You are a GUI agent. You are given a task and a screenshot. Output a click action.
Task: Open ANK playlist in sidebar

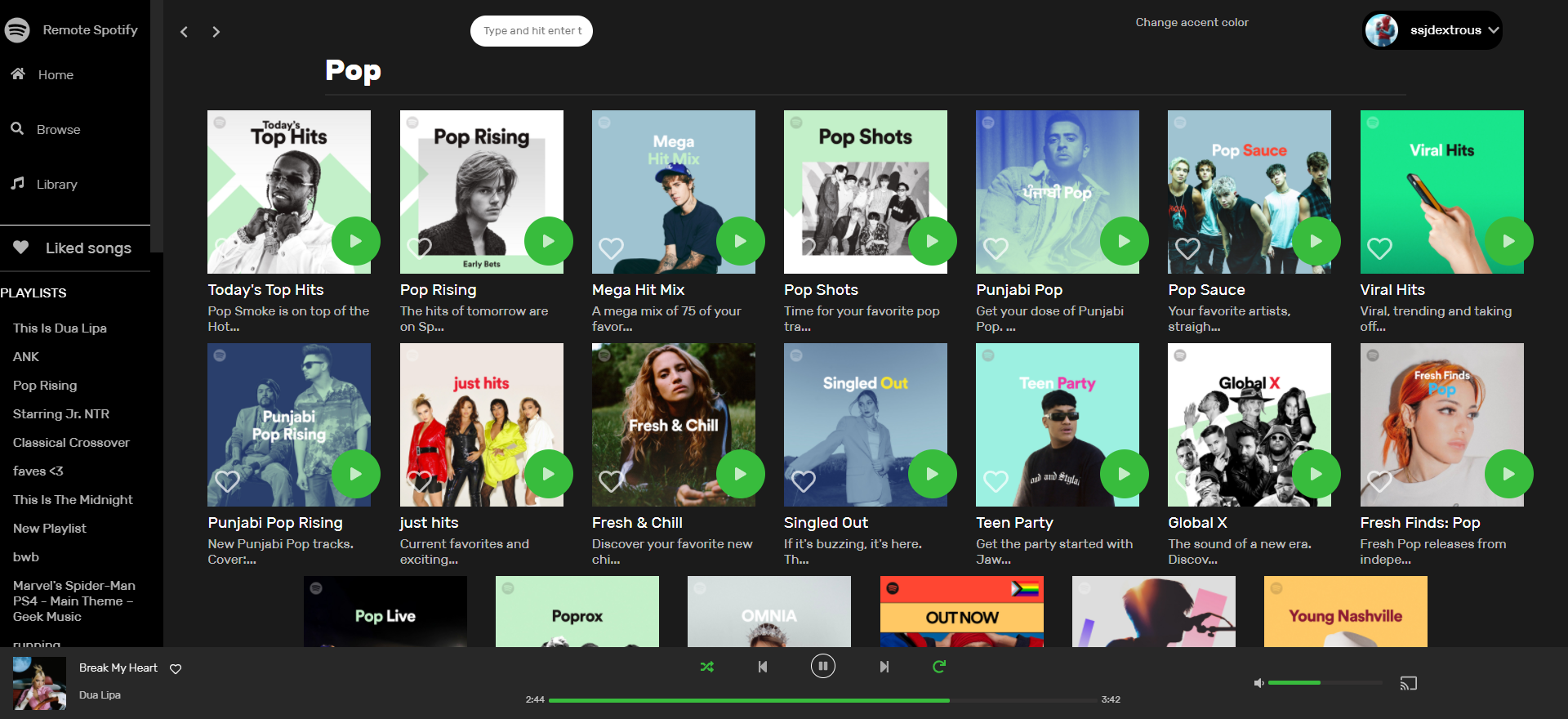pyautogui.click(x=26, y=356)
